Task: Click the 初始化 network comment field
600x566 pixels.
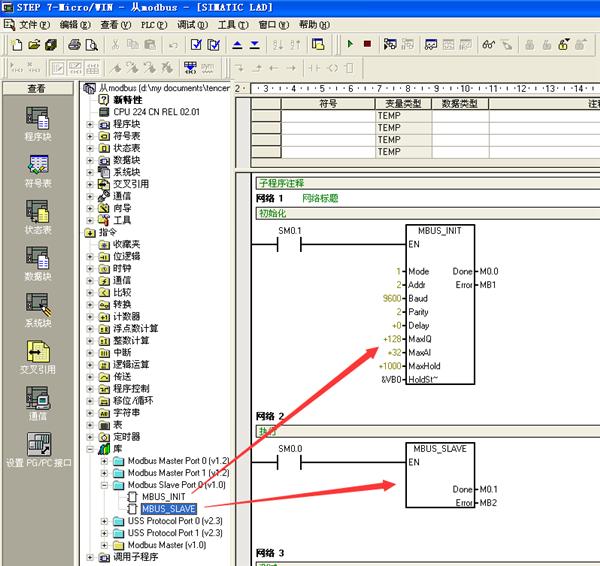Action: 427,213
